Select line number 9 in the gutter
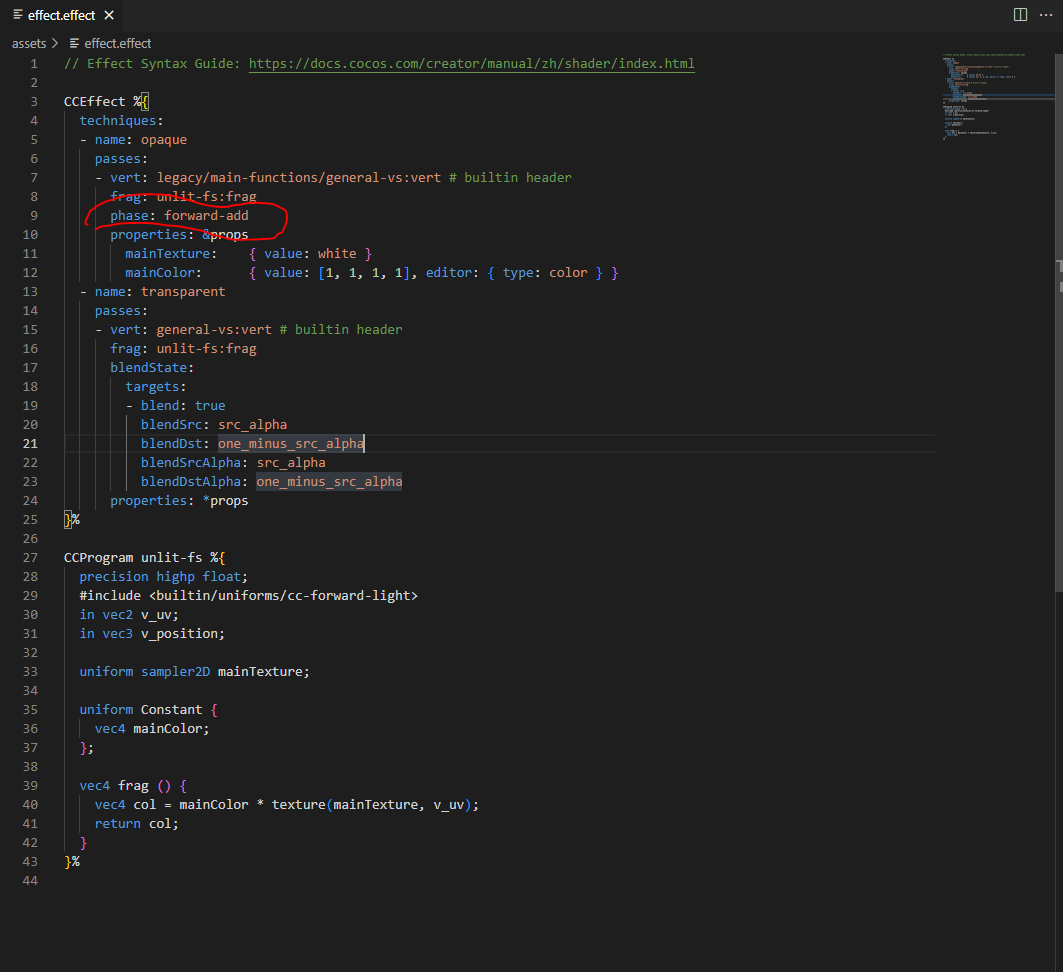The width and height of the screenshot is (1063, 972). tap(34, 215)
